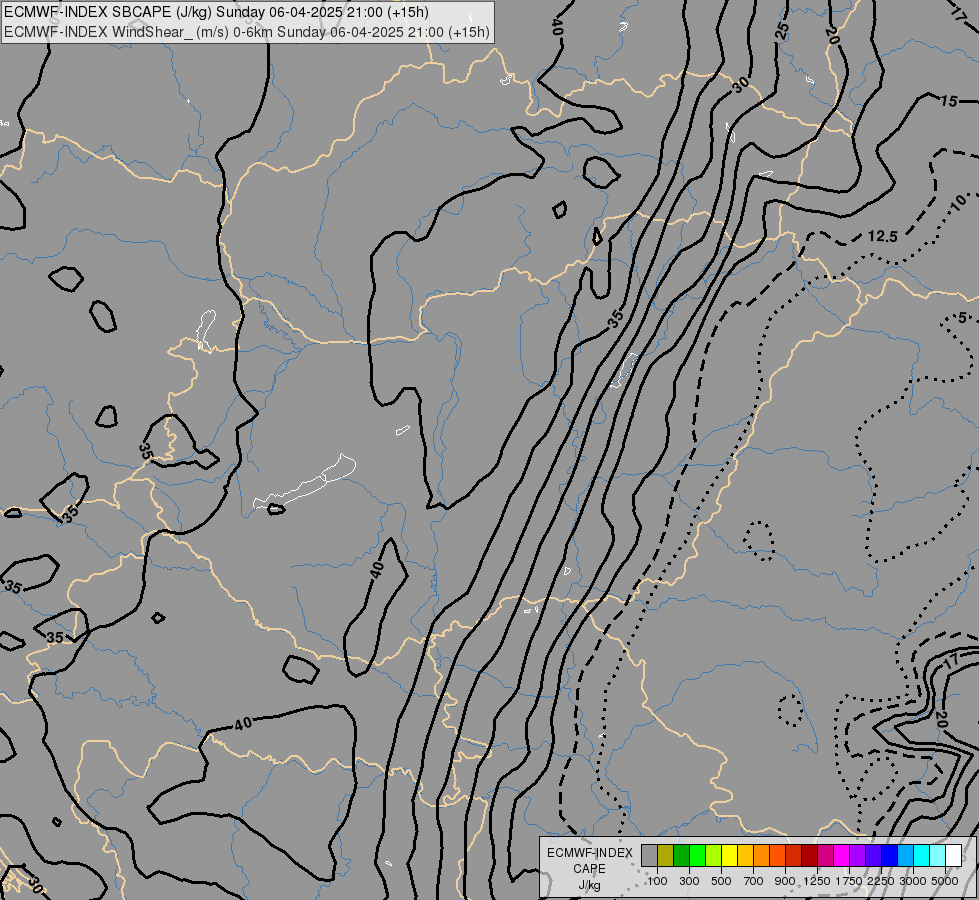
Task: Click the gray swatch in the CAPE legend
Action: (649, 855)
